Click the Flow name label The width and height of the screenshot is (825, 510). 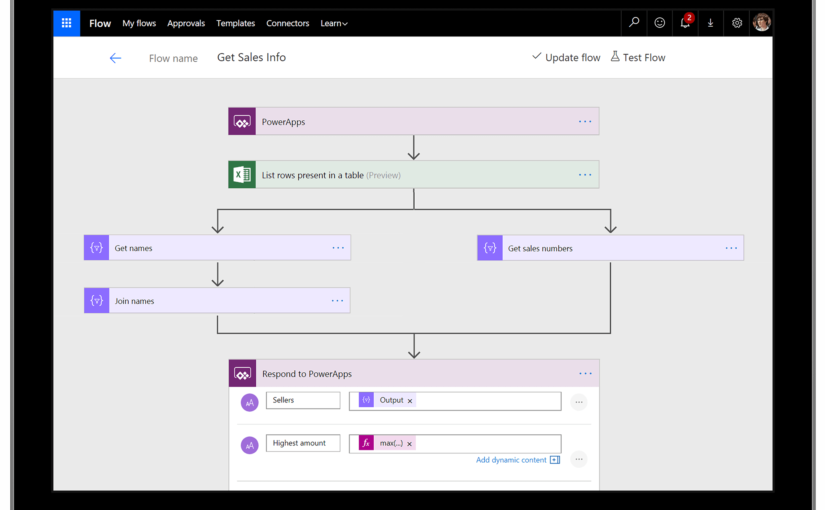coord(173,58)
